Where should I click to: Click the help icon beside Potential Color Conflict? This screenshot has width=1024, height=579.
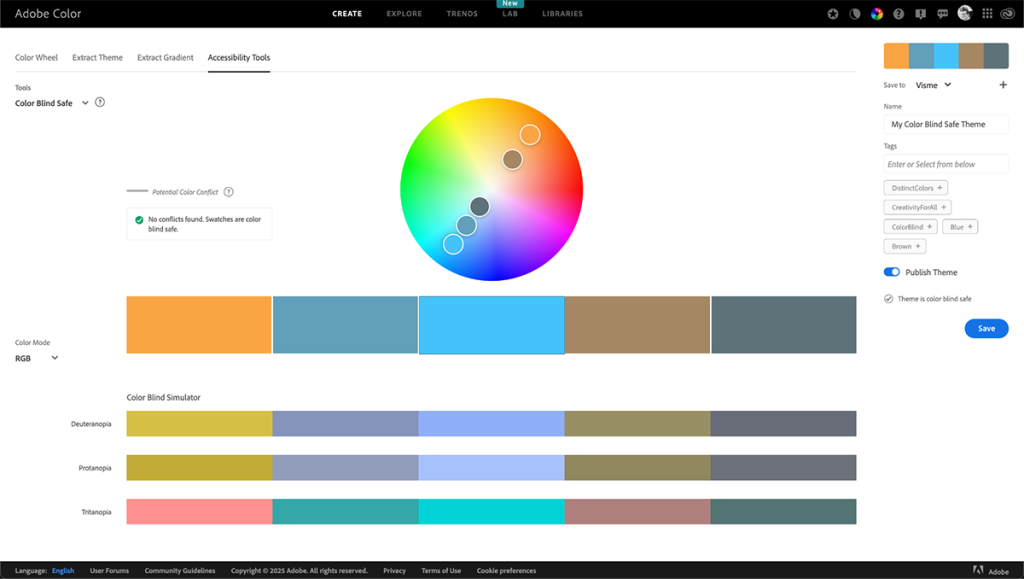pyautogui.click(x=229, y=191)
